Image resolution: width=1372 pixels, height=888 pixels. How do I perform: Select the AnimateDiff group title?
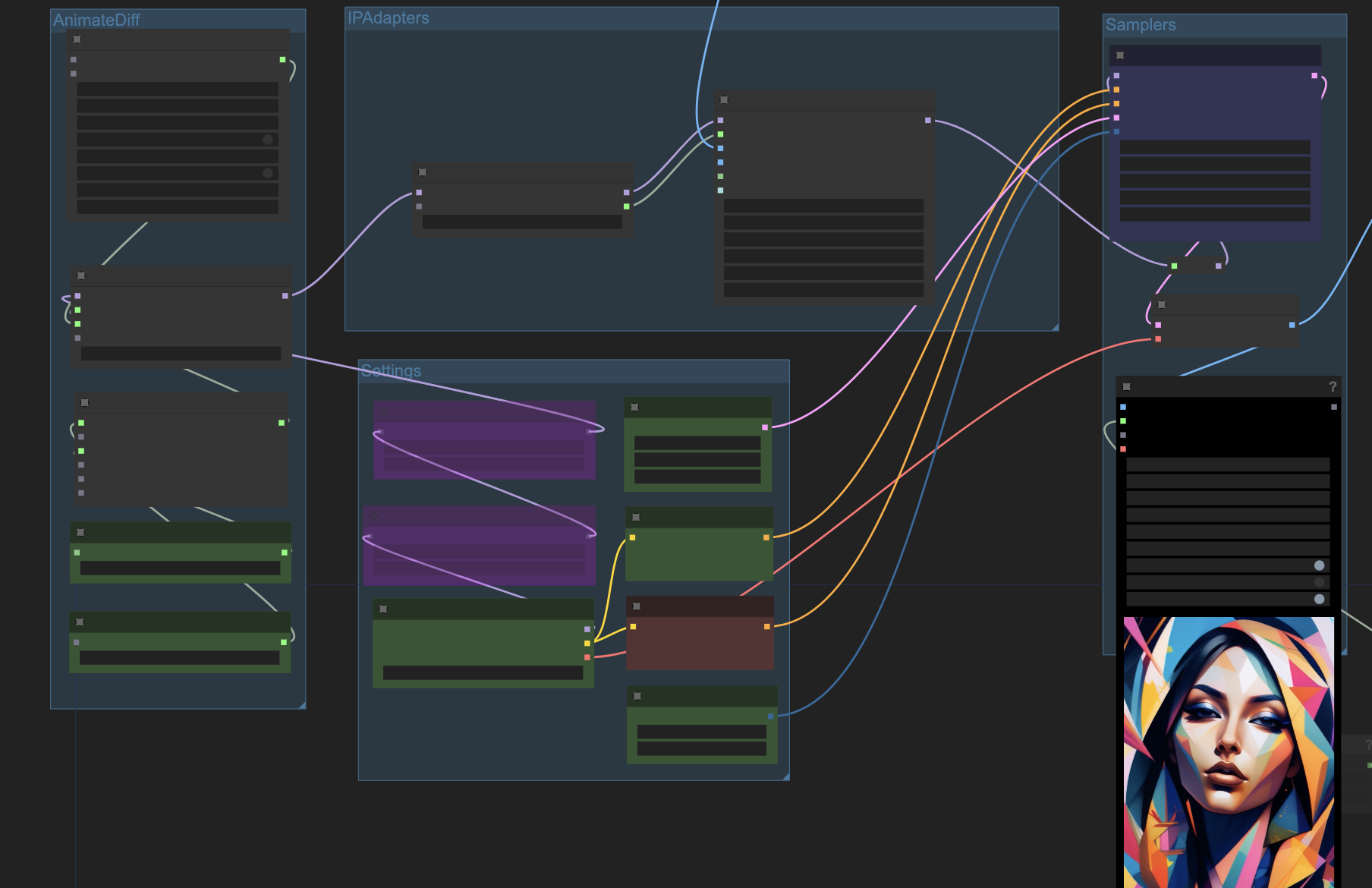[x=96, y=20]
